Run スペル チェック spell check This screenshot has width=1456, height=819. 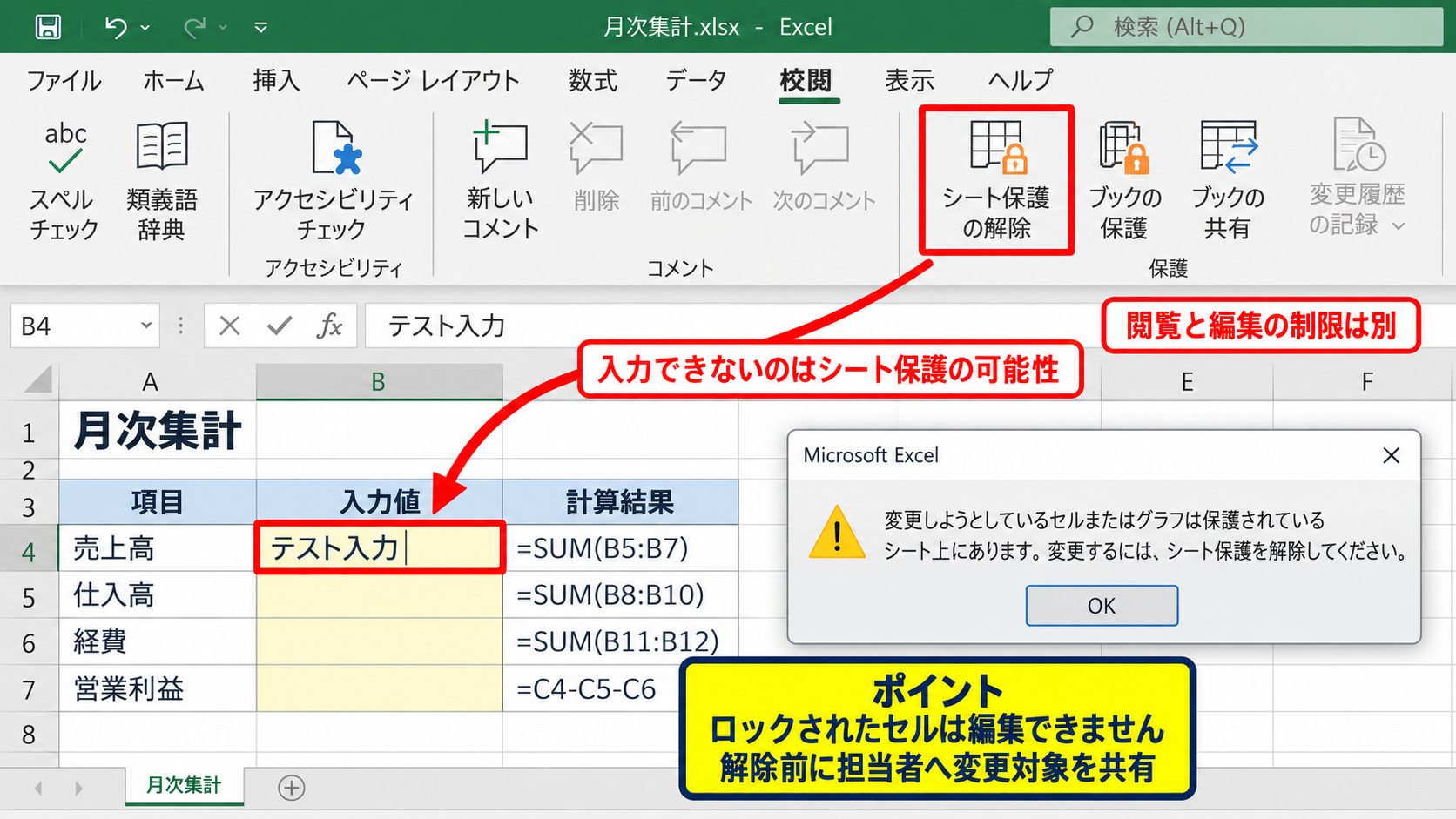tap(64, 182)
